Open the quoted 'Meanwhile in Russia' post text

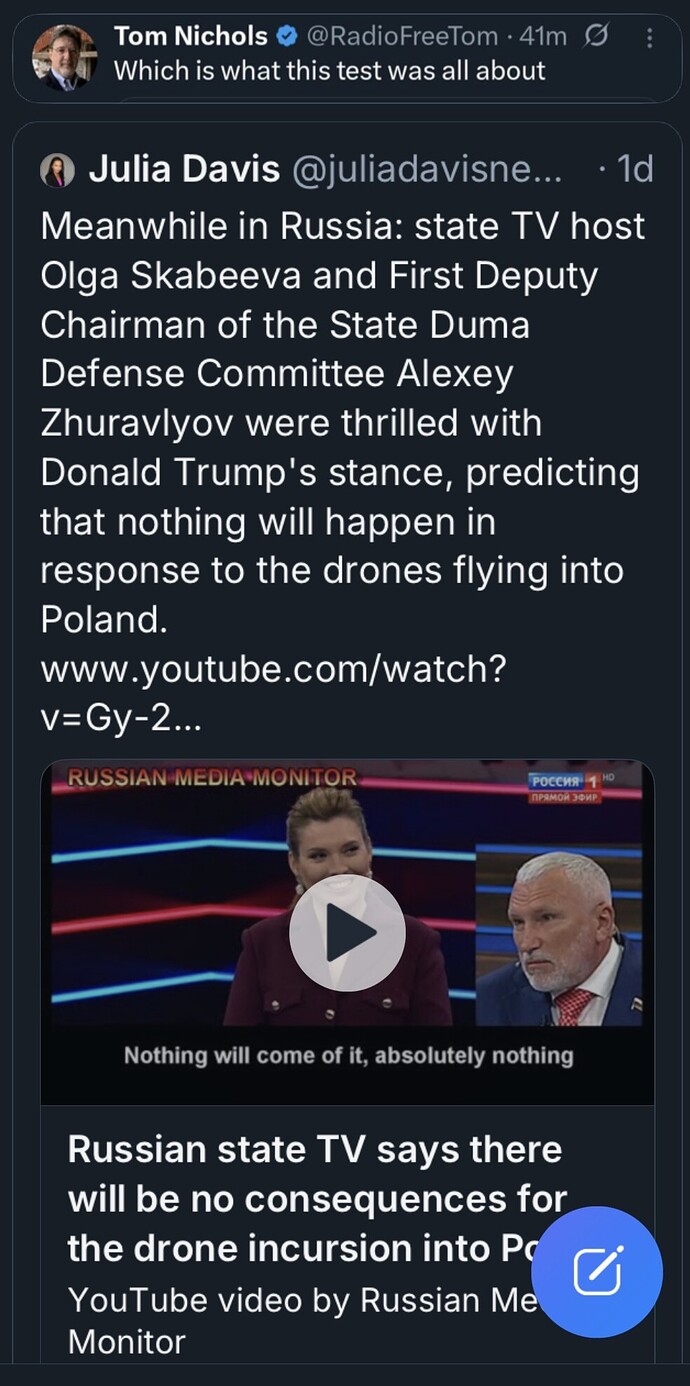pos(340,420)
